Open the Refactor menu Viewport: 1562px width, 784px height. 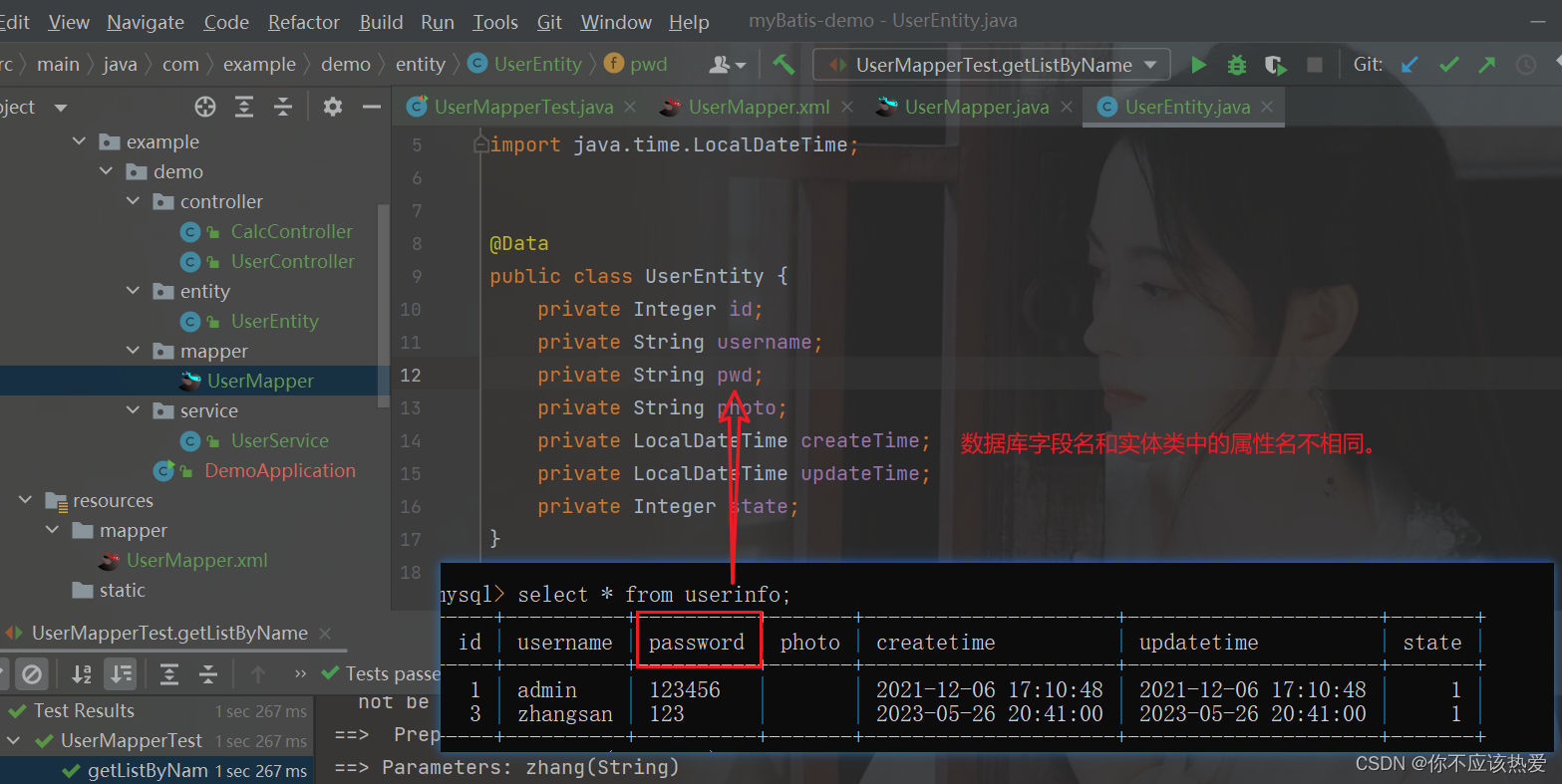pos(303,21)
